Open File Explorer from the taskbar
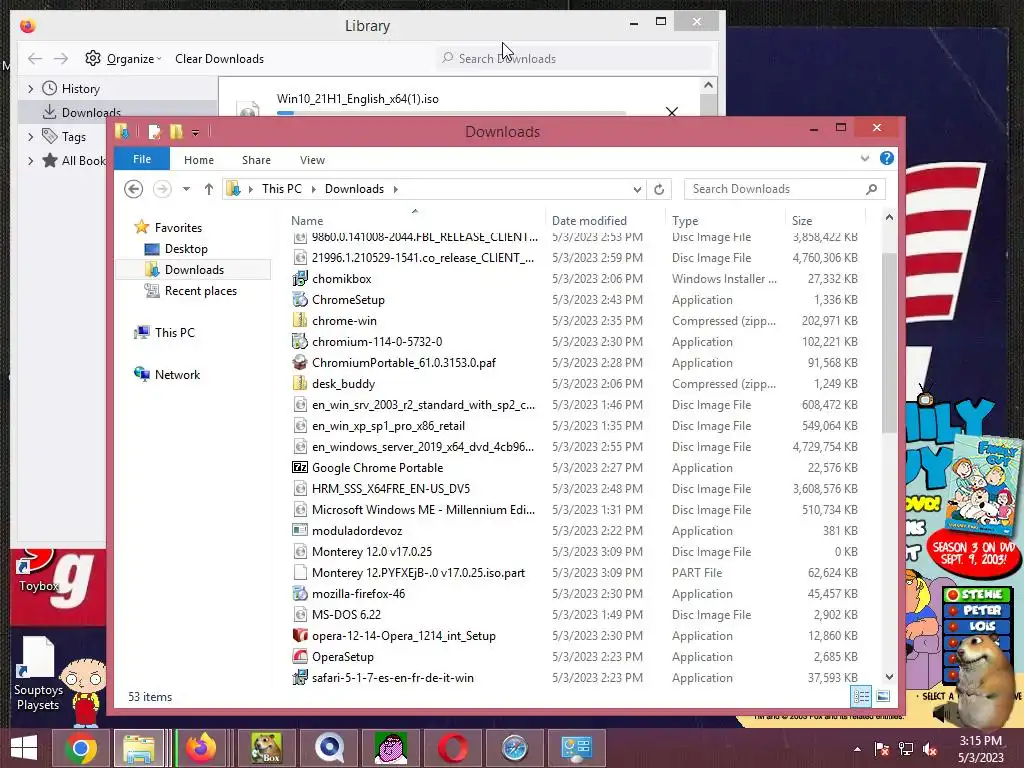 pyautogui.click(x=139, y=748)
